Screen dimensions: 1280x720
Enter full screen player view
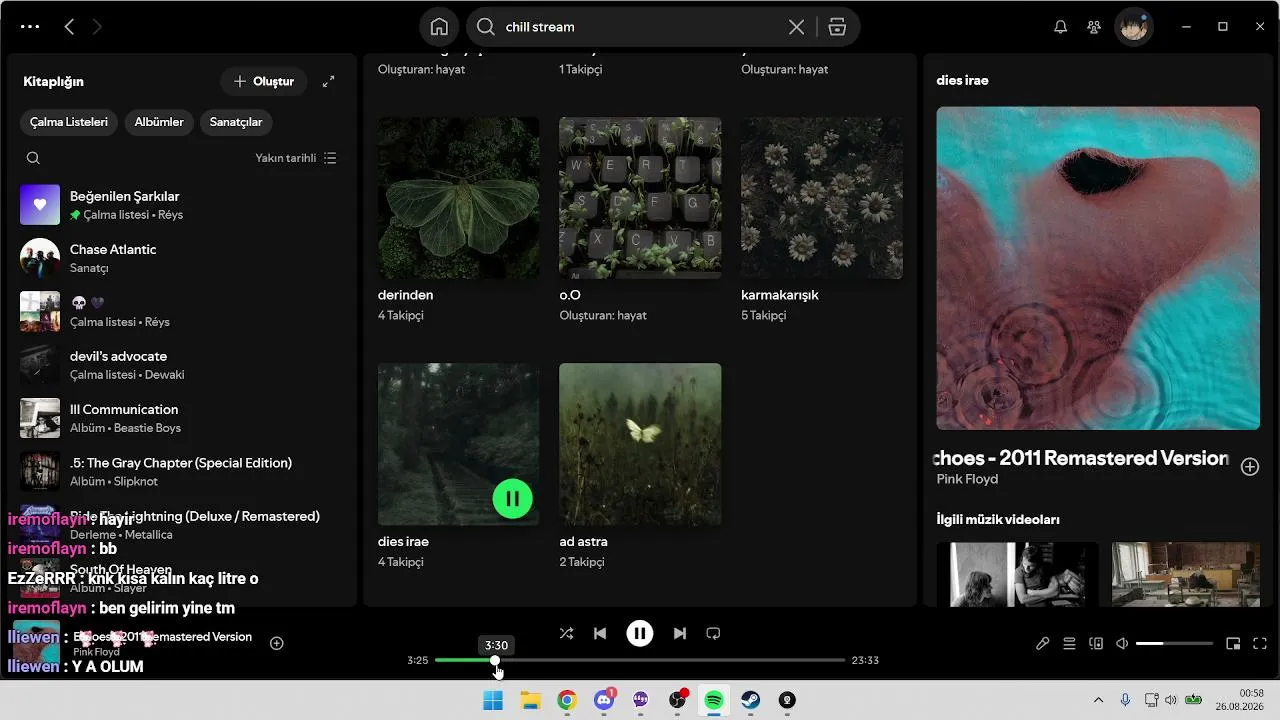coord(1260,644)
